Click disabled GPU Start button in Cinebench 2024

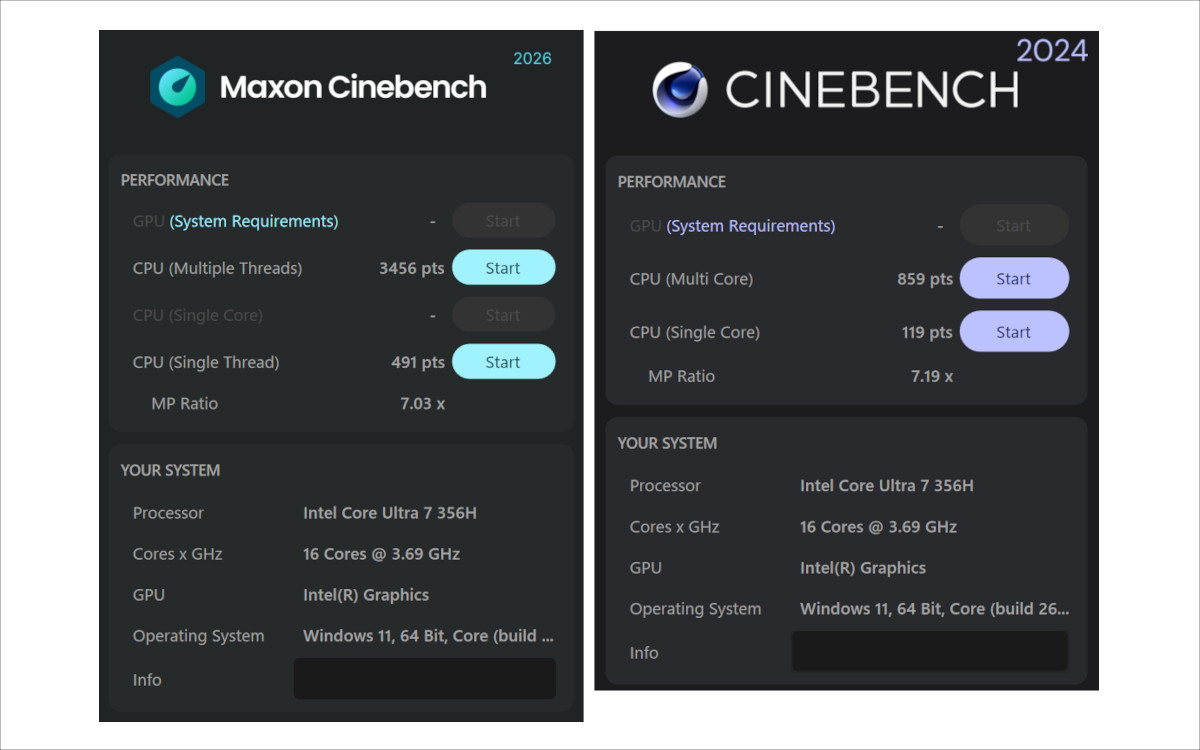(1013, 226)
